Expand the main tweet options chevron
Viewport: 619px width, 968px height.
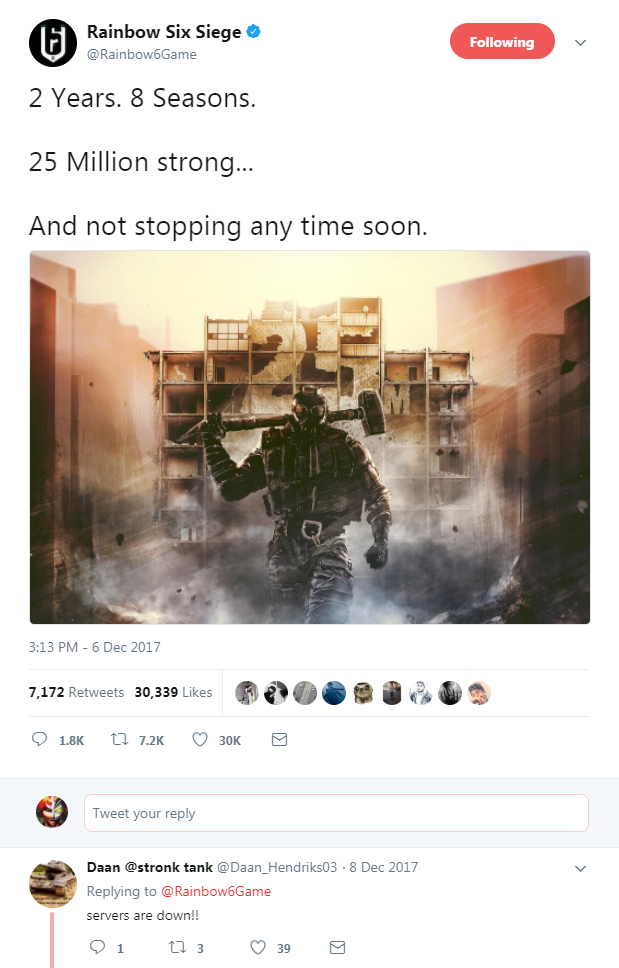[x=580, y=43]
